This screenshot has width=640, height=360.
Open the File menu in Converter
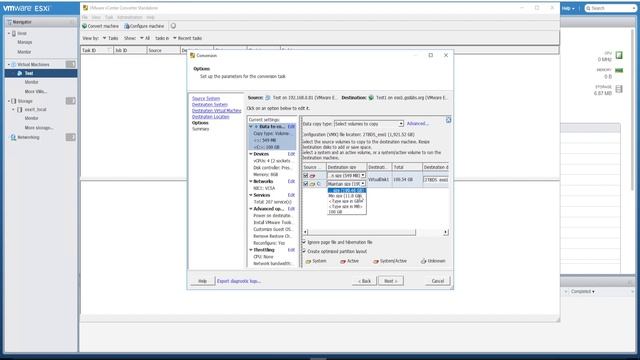tap(84, 18)
